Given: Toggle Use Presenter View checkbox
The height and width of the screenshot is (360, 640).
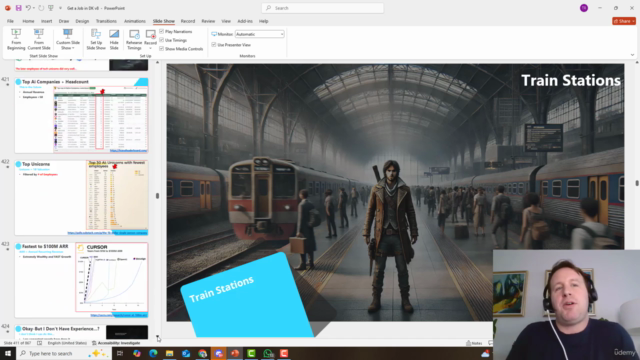Looking at the screenshot, I should 214,44.
